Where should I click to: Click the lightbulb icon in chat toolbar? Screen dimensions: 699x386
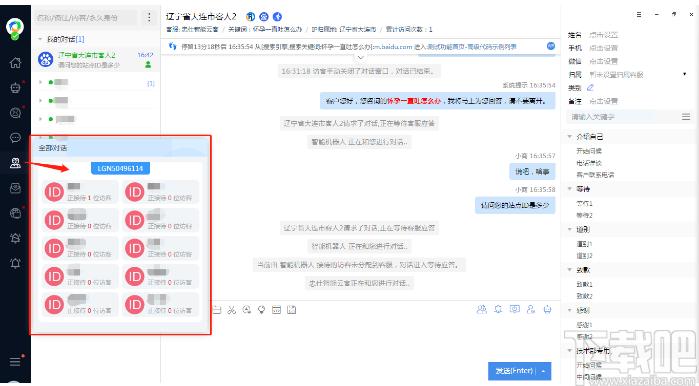point(261,310)
